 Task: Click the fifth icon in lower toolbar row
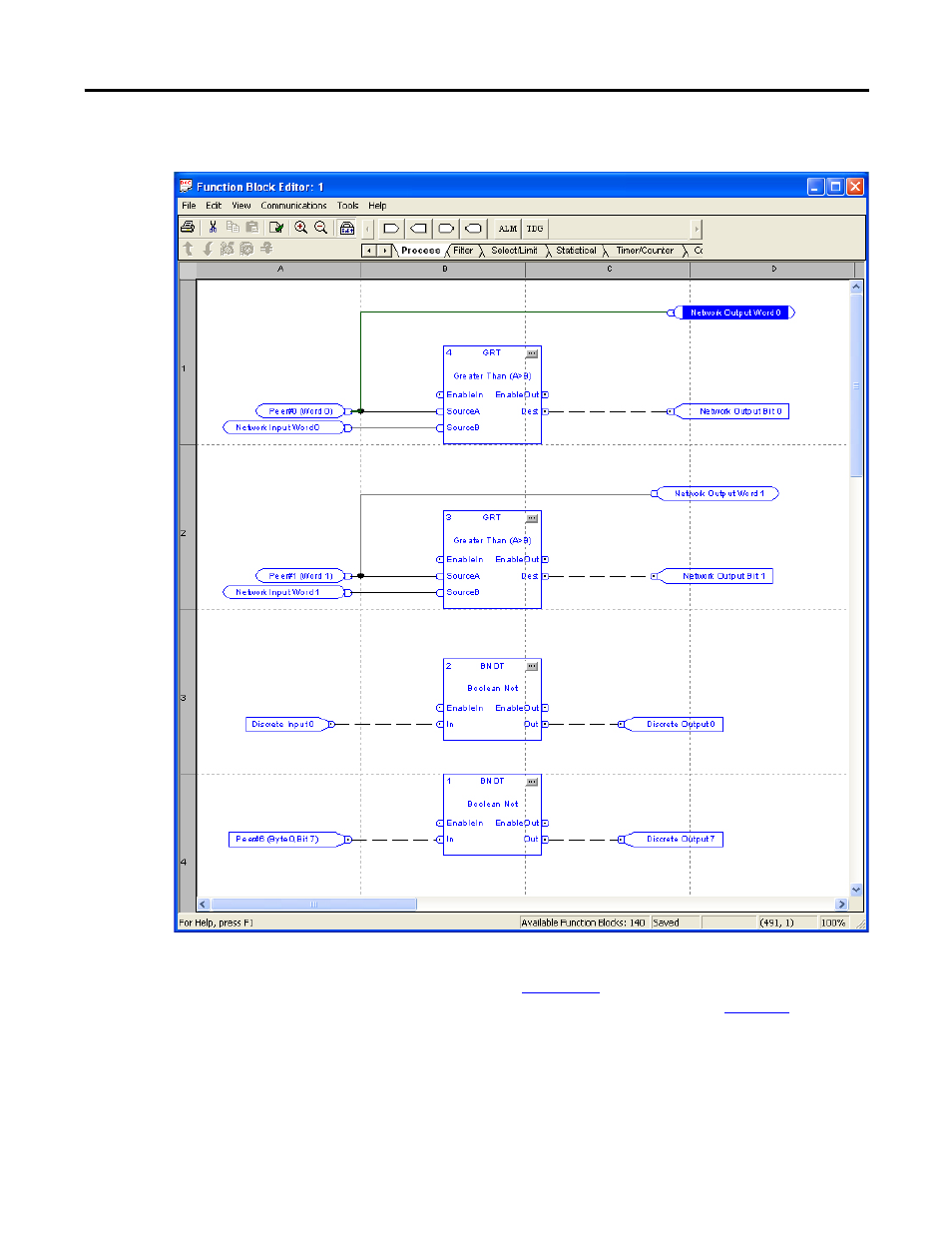[266, 249]
